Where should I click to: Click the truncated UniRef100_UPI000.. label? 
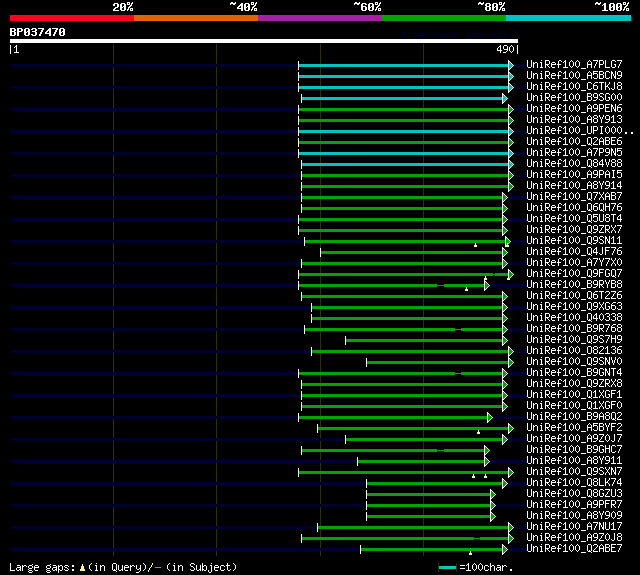[580, 131]
